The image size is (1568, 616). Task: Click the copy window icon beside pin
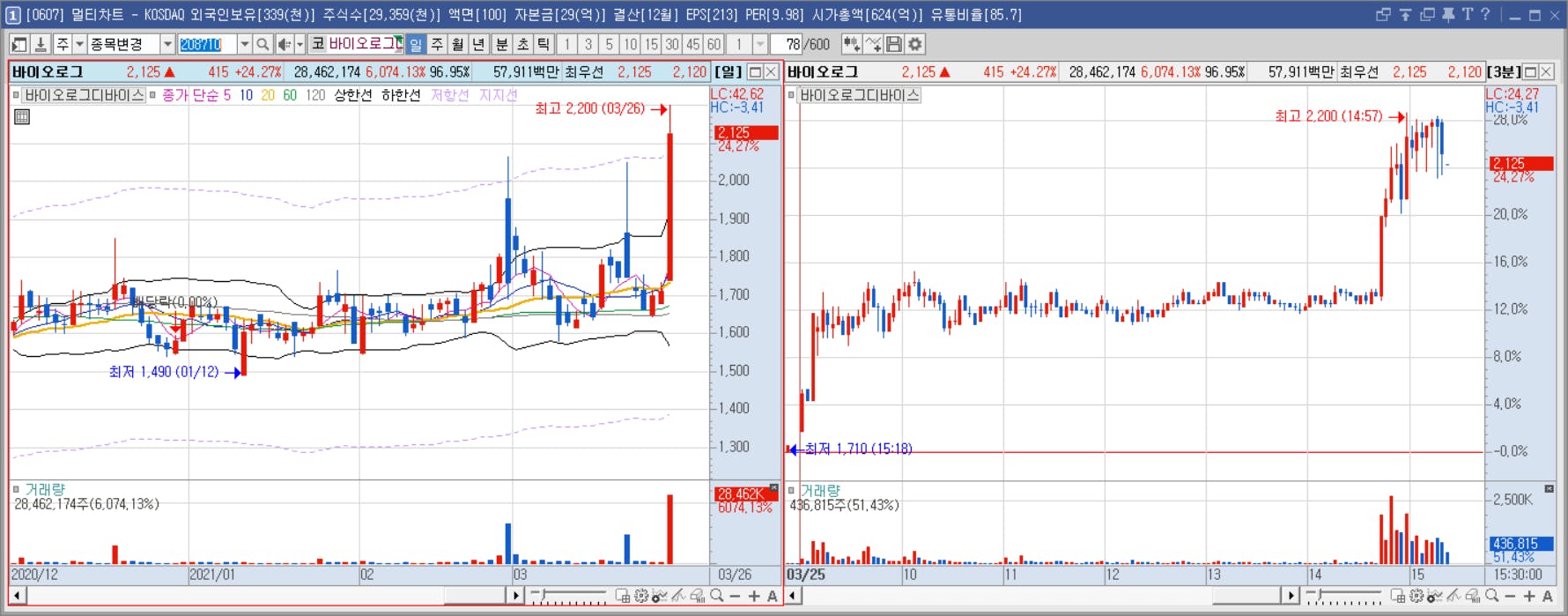coord(1427,14)
